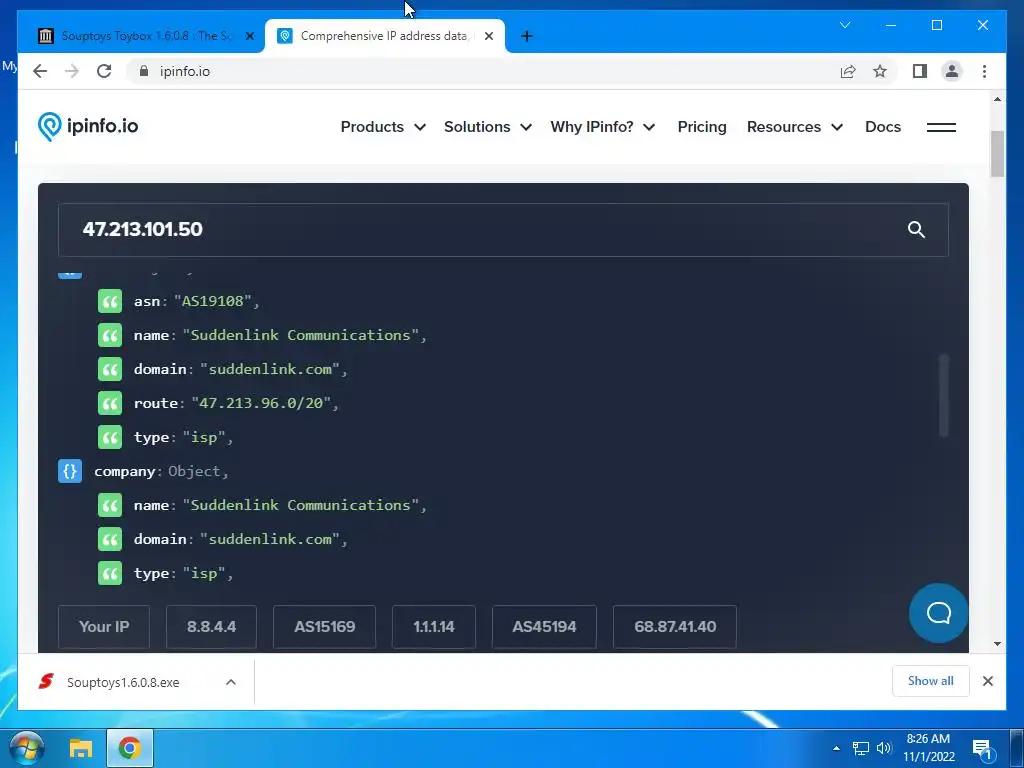Viewport: 1024px width, 768px height.
Task: Open the Action Center notification icon
Action: [982, 748]
